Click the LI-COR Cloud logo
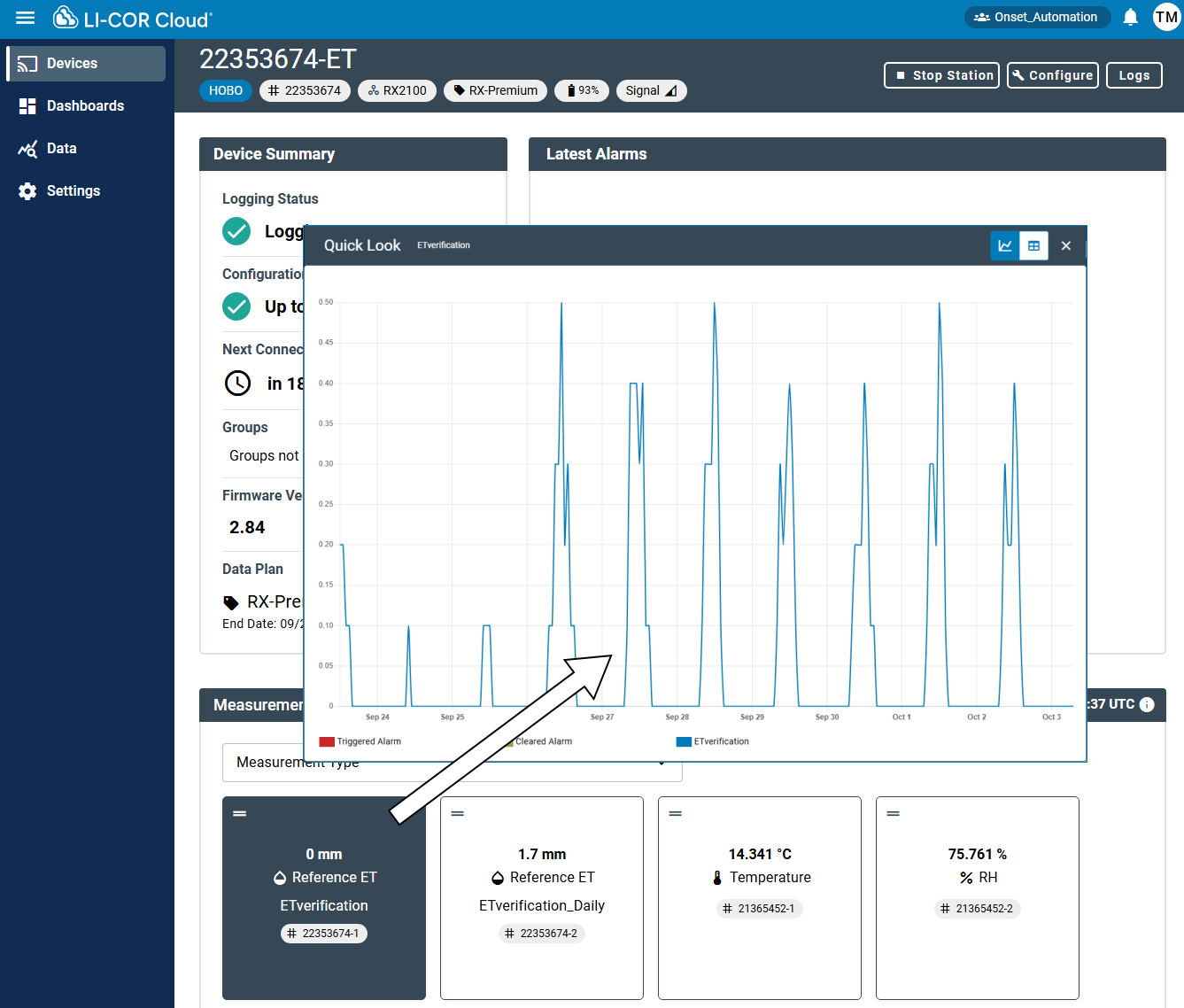Image resolution: width=1184 pixels, height=1008 pixels. point(133,19)
